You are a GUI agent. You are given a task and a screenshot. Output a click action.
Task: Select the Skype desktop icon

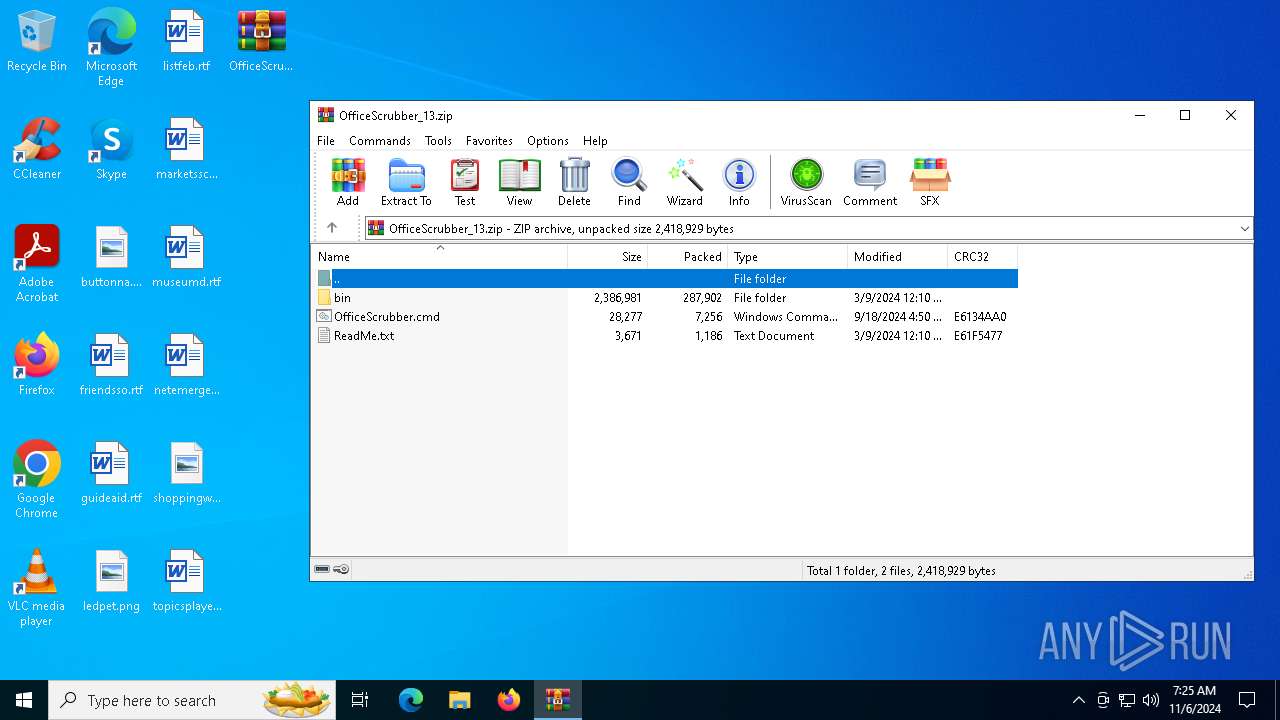[111, 149]
